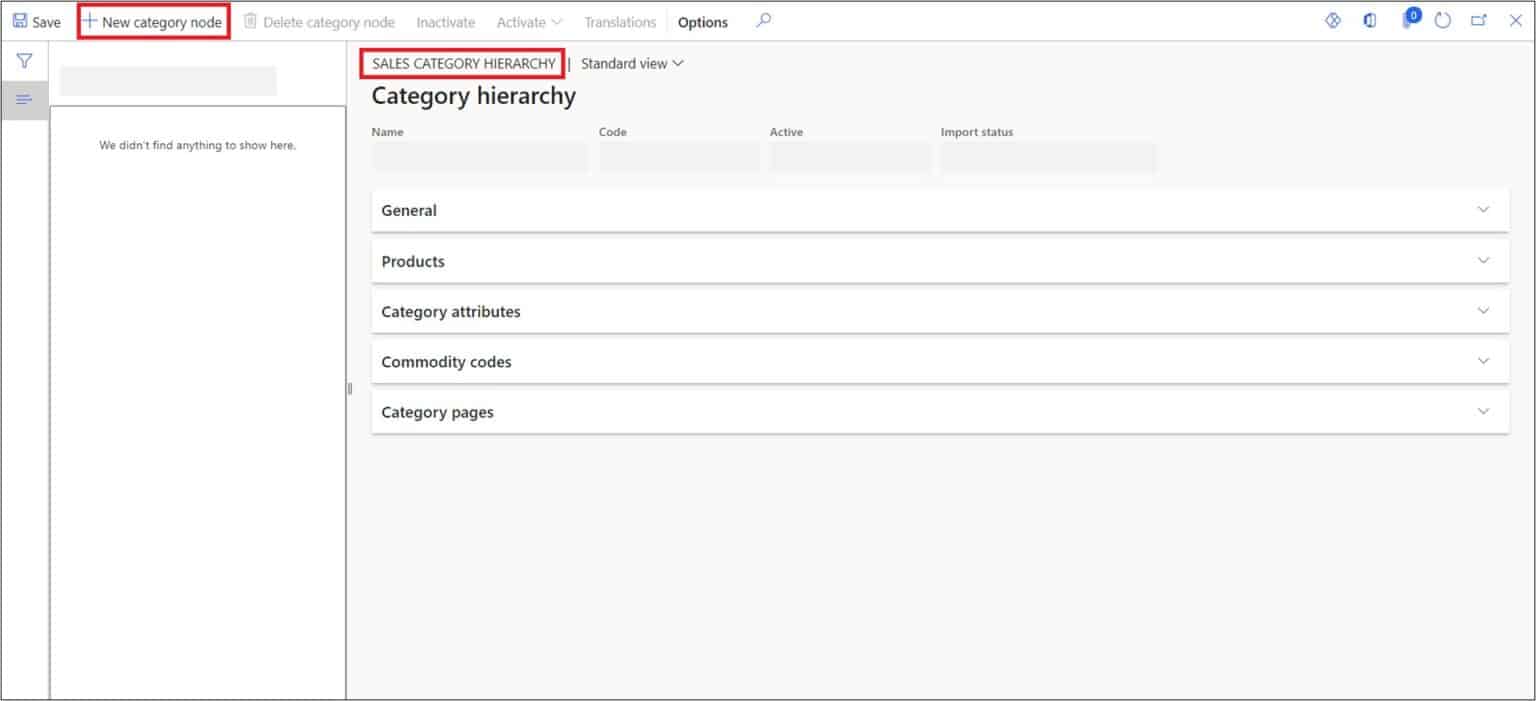
Task: Open the Power Apps diamond icon
Action: pyautogui.click(x=1332, y=21)
